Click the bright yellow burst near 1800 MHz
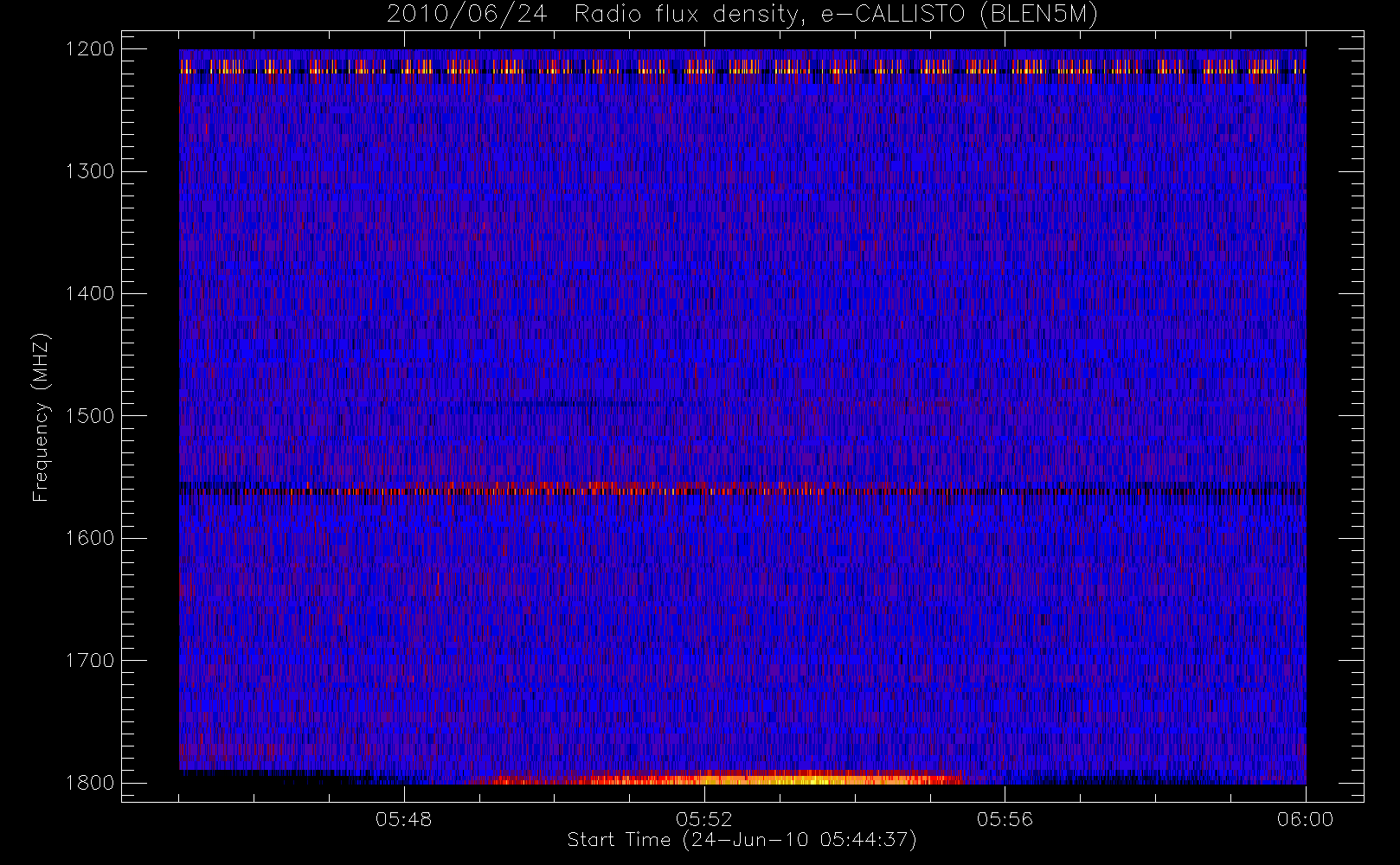This screenshot has height=865, width=1400. point(718,778)
